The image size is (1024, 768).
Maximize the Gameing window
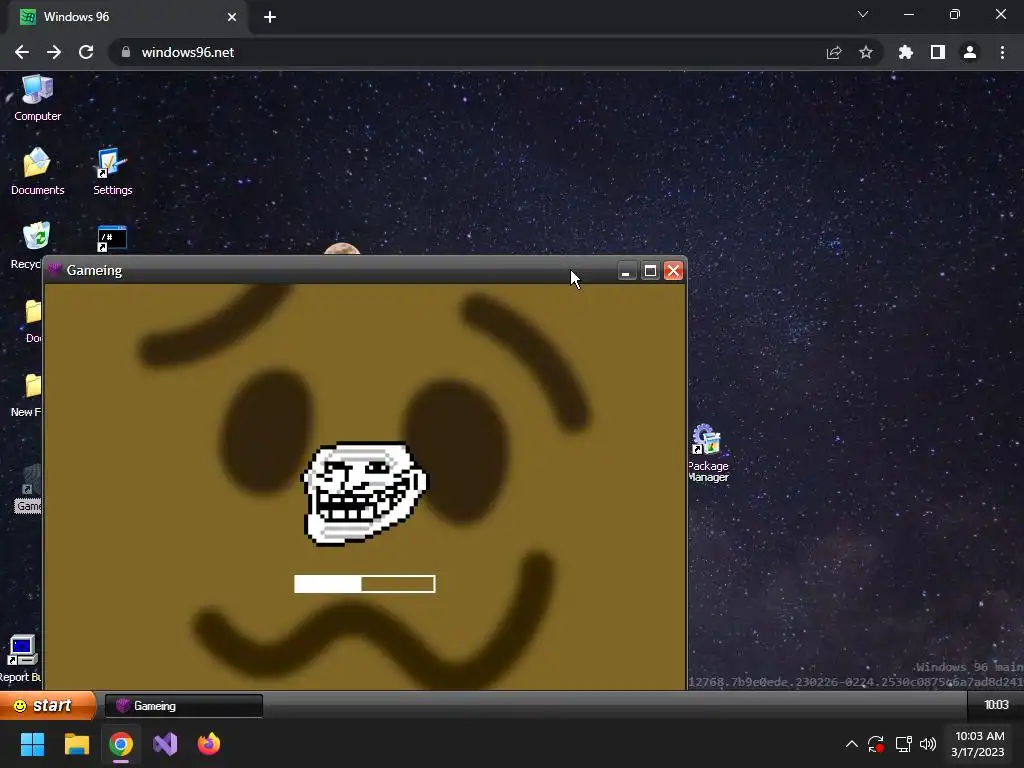point(650,271)
